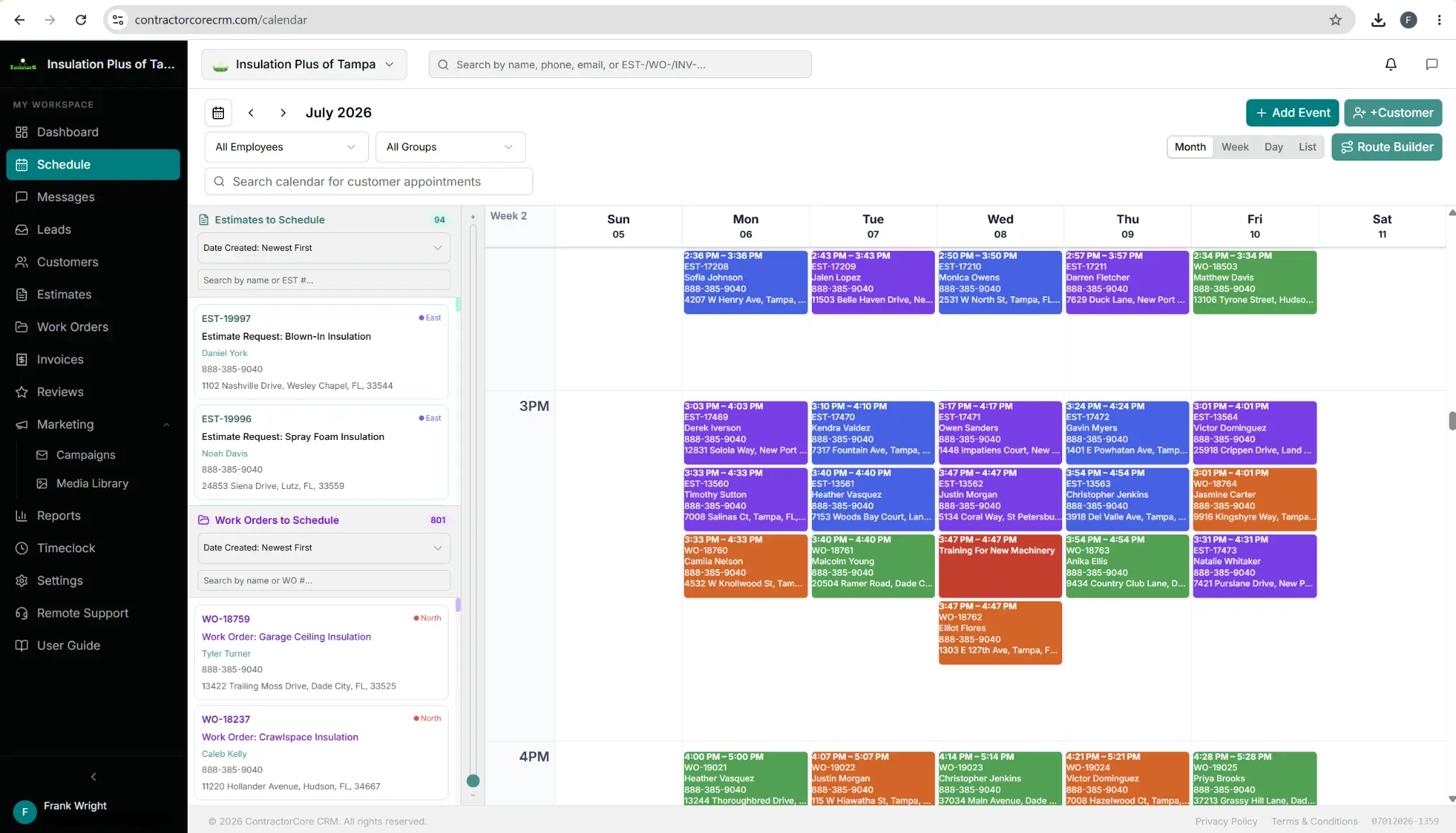Screen dimensions: 1456x833
Task: Switch to Week view
Action: (x=1235, y=147)
